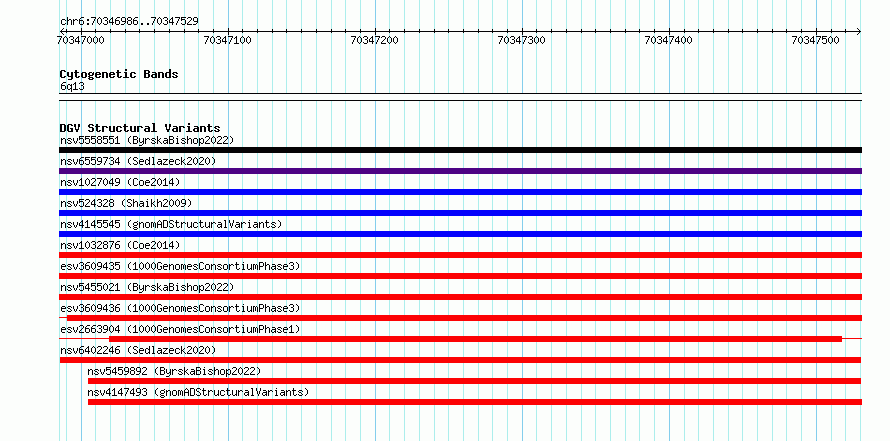This screenshot has width=890, height=441.
Task: Click the red nsv5455021 variant bar
Action: click(460, 297)
